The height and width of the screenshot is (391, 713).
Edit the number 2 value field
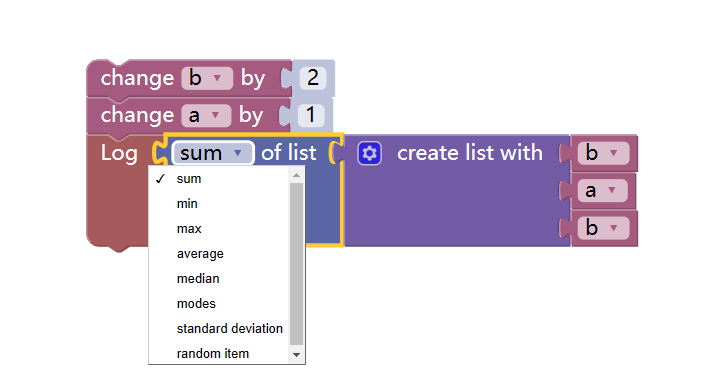coord(312,78)
